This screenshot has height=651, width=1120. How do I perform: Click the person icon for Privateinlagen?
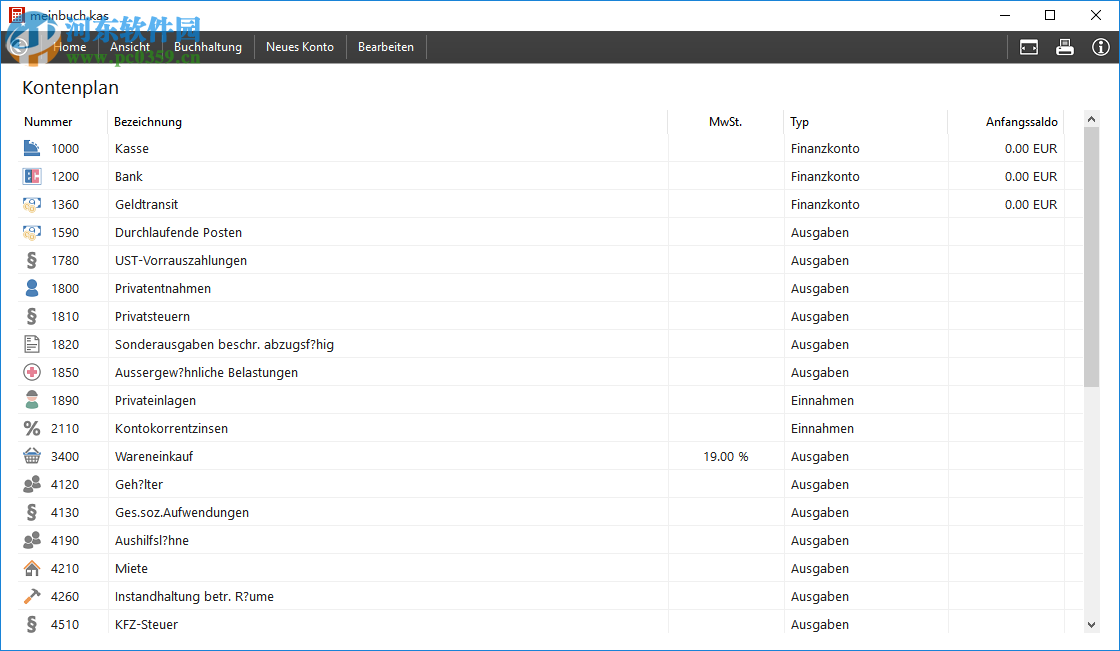(31, 400)
